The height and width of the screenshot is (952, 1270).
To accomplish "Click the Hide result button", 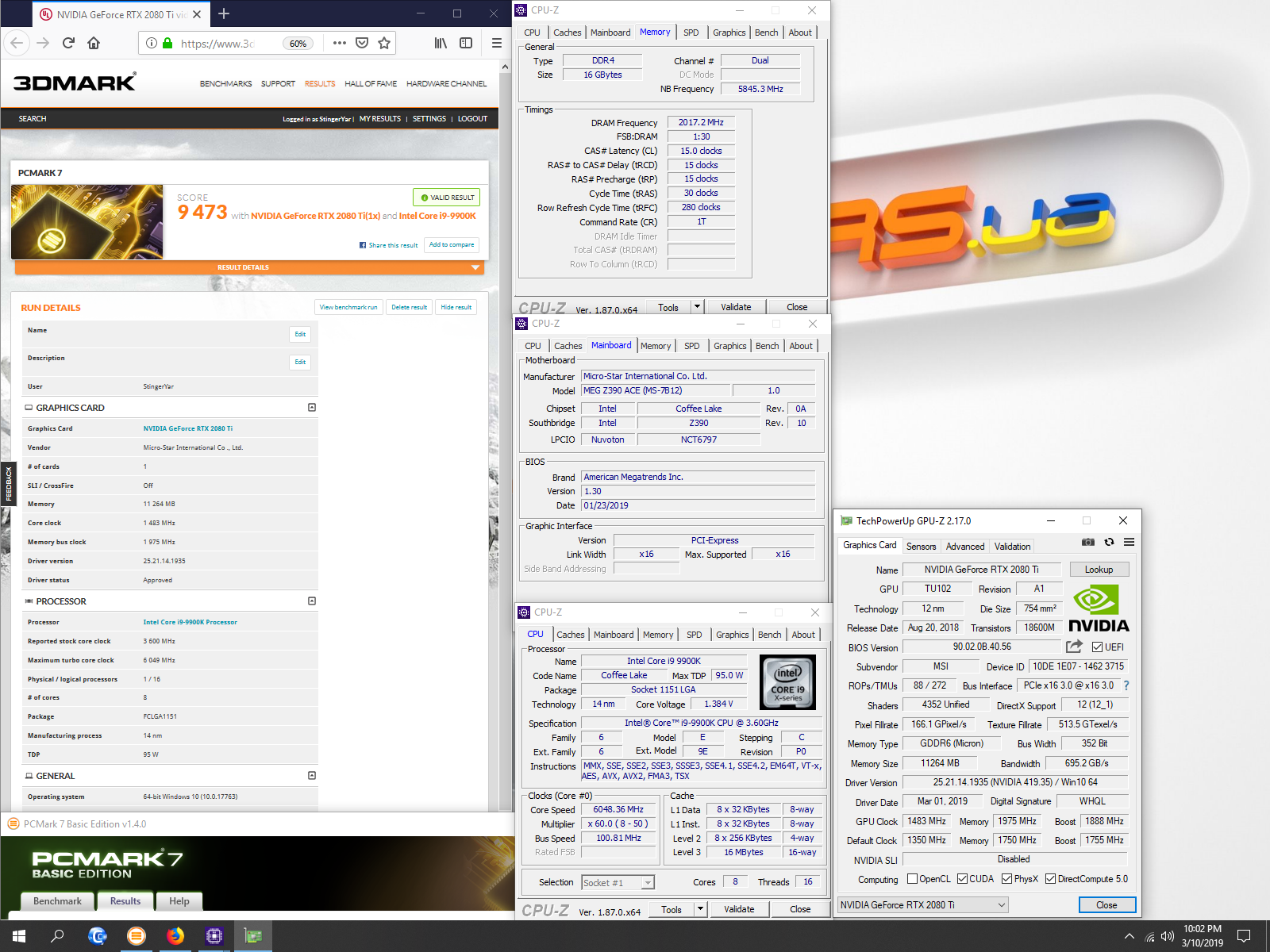I will click(x=456, y=307).
